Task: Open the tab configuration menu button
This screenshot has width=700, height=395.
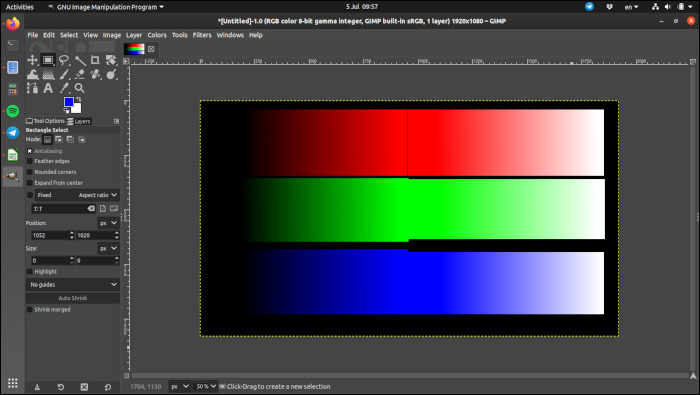Action: (117, 121)
